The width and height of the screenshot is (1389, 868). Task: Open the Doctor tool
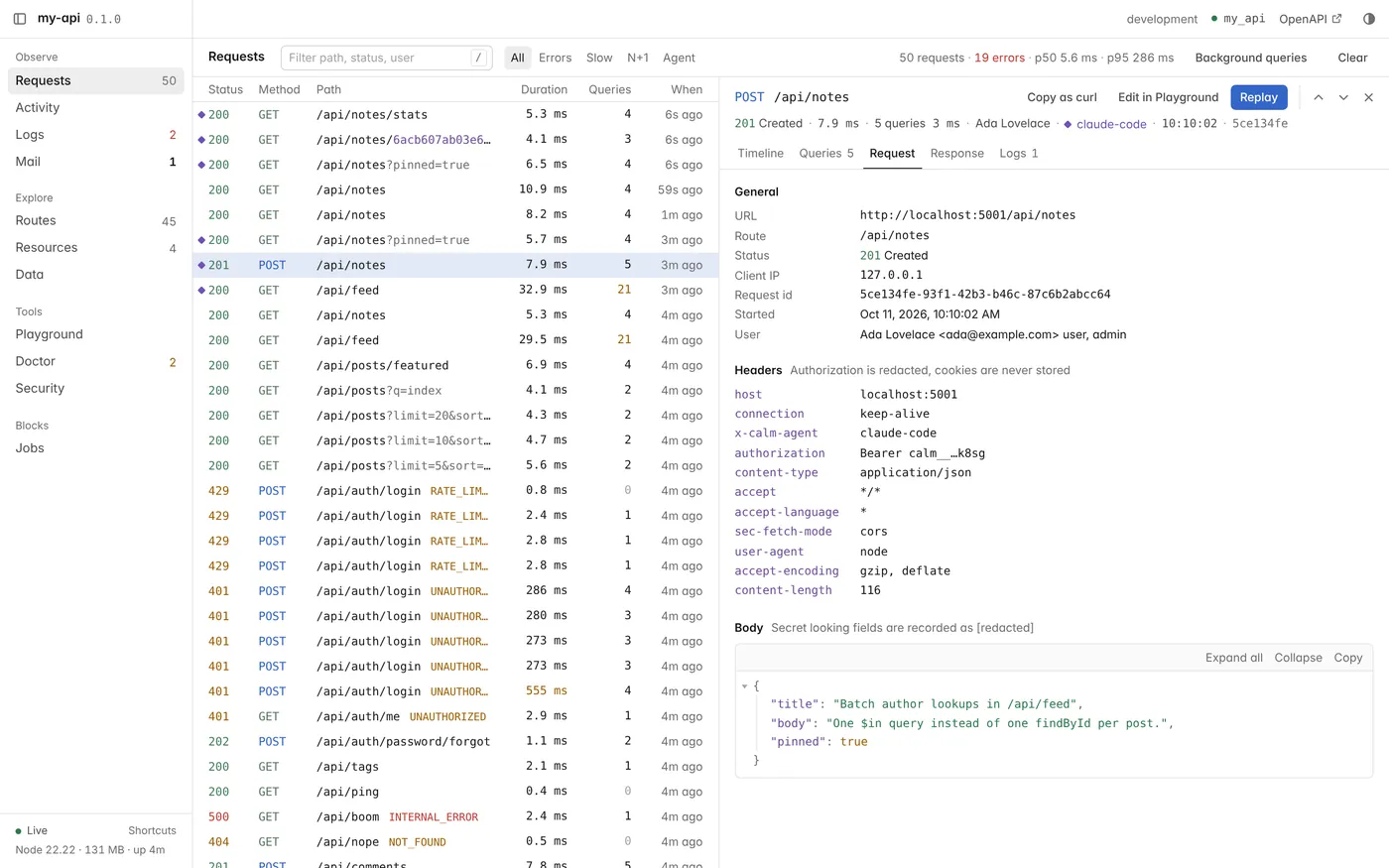[x=96, y=361]
